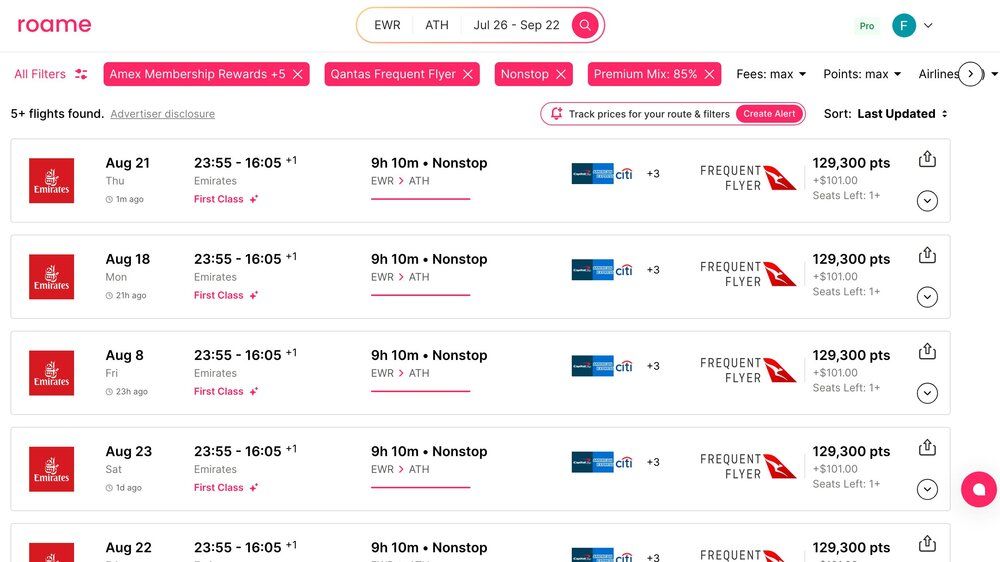Click the roame home logo
Screen dimensions: 1000x562
(x=54, y=25)
